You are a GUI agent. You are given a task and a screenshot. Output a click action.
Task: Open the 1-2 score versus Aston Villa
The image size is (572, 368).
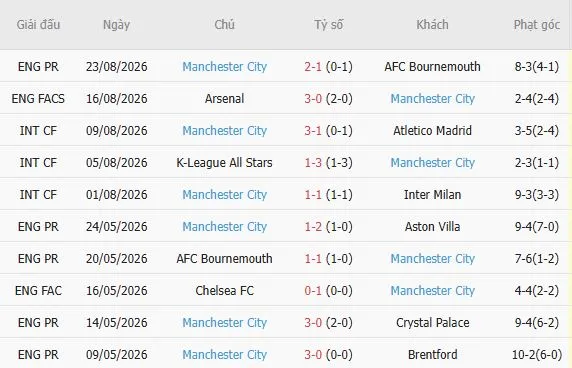point(313,227)
